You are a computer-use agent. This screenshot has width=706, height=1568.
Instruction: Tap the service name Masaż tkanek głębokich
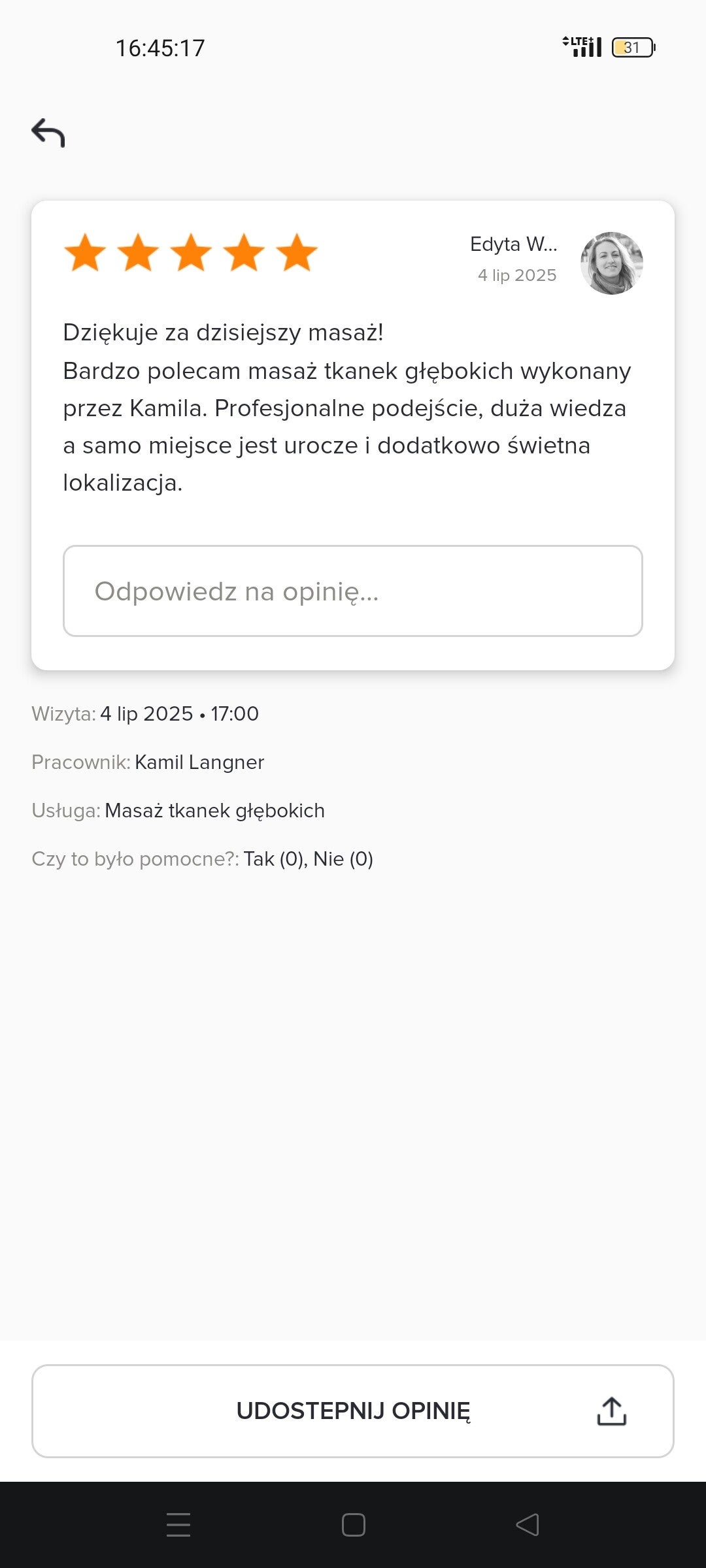tap(214, 811)
